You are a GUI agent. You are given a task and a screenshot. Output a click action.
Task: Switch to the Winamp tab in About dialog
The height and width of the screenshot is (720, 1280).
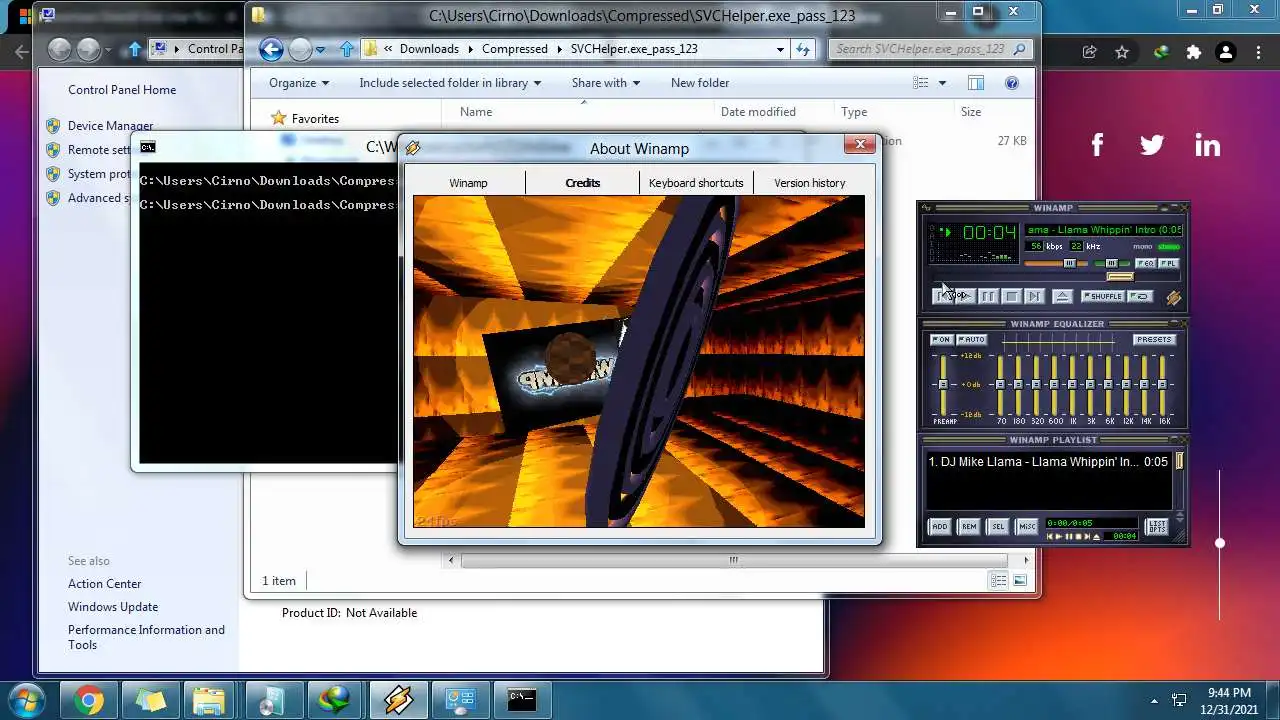pyautogui.click(x=468, y=183)
